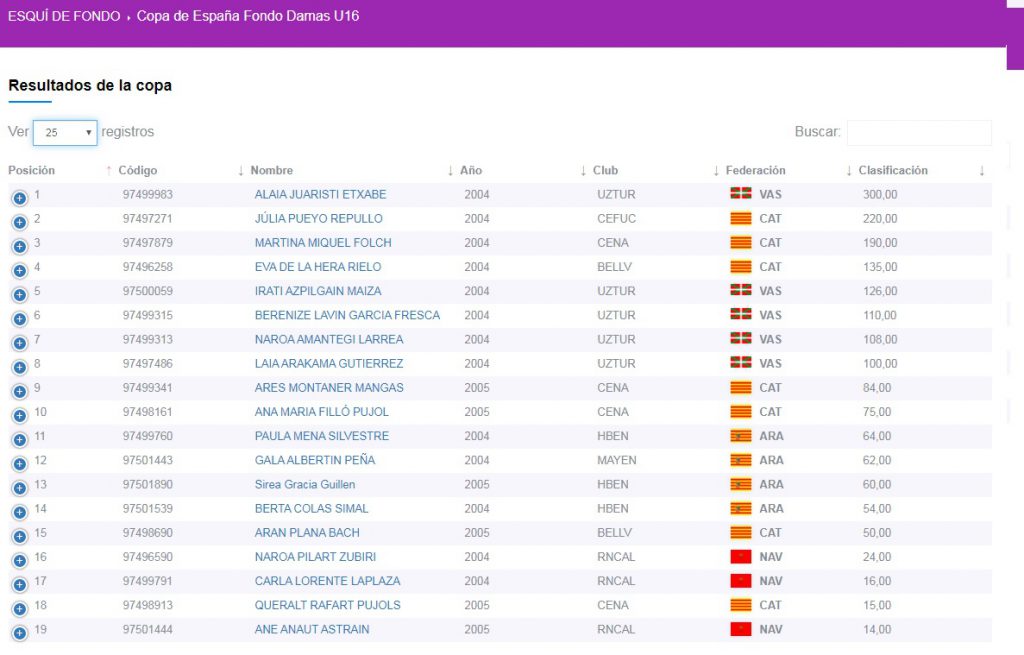Click the CAT flag for Martina Miquel Folch
The width and height of the screenshot is (1024, 655).
[741, 242]
